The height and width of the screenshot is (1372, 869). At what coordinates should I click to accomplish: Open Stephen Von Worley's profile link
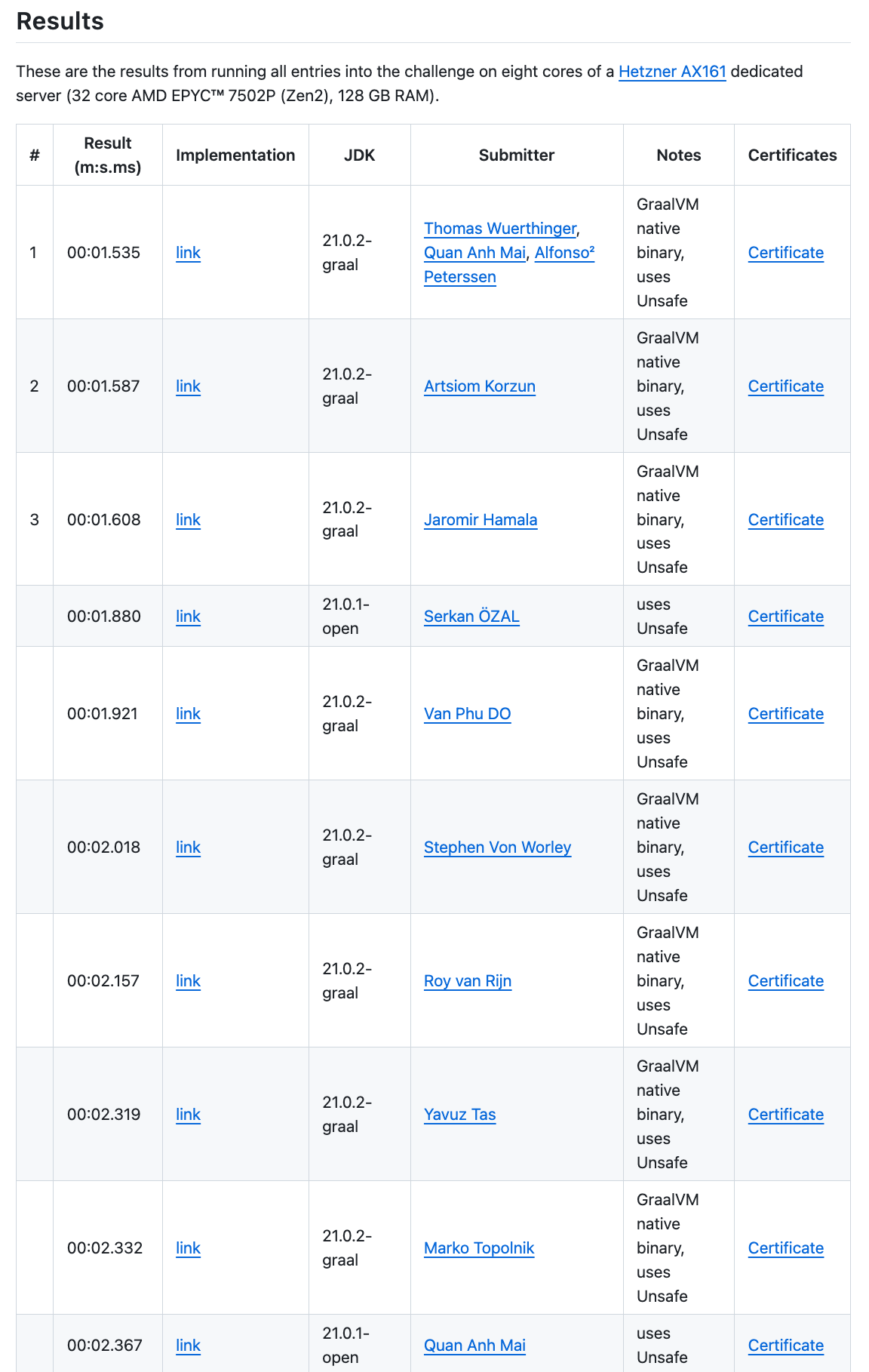(497, 848)
